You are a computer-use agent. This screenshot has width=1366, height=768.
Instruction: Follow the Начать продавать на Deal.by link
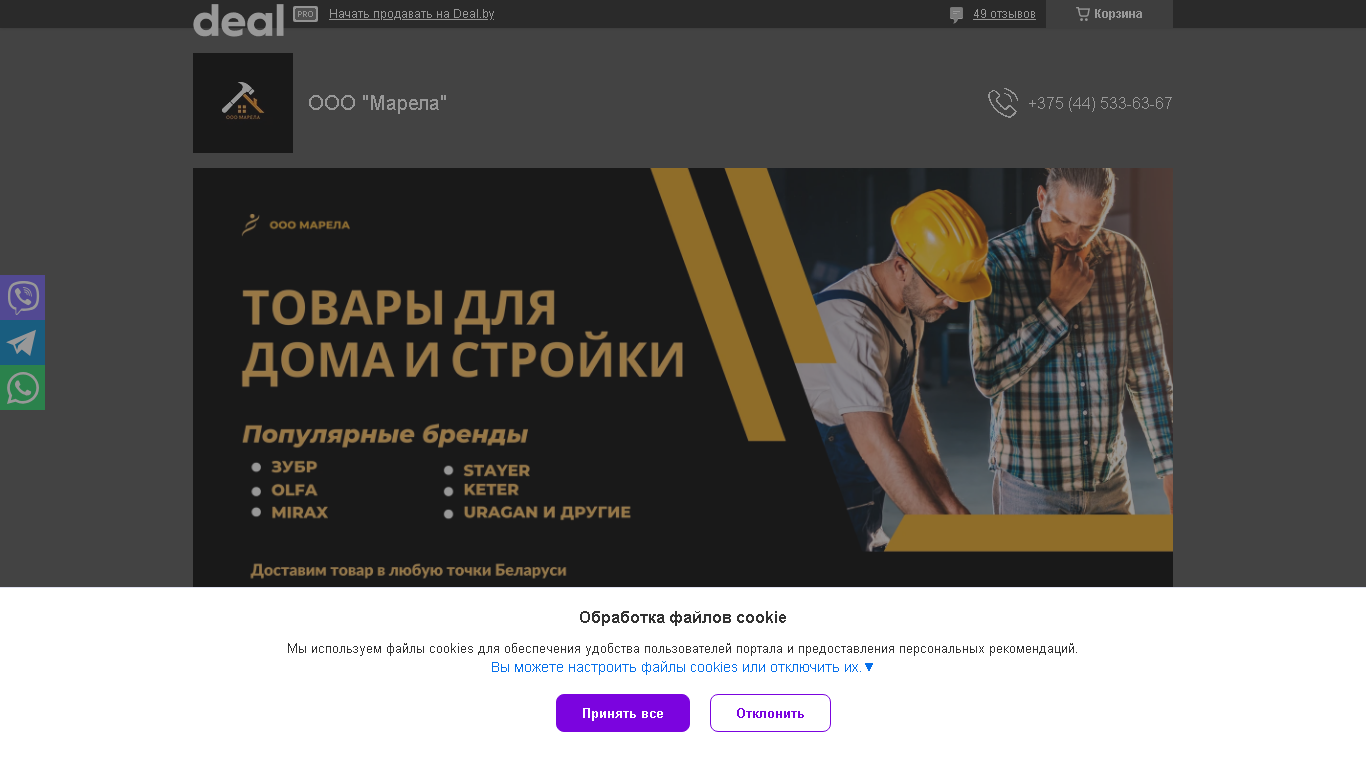coord(411,14)
